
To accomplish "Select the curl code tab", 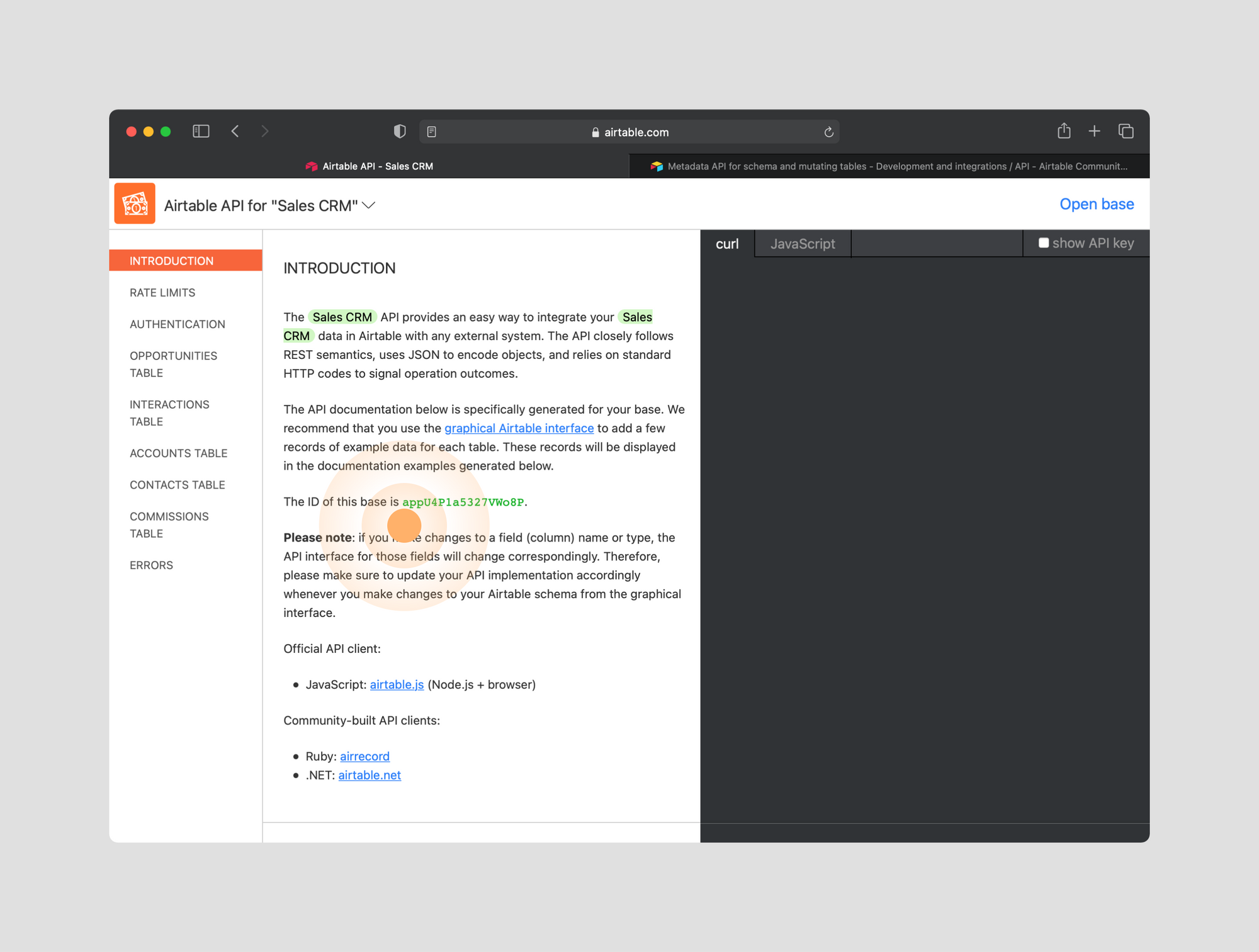I will [727, 244].
